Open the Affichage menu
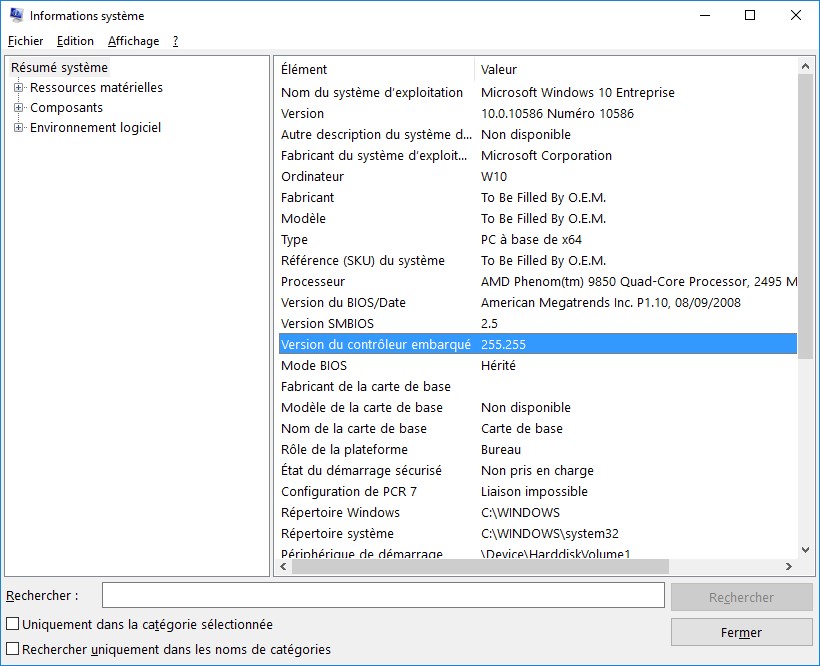This screenshot has width=820, height=666. tap(133, 41)
